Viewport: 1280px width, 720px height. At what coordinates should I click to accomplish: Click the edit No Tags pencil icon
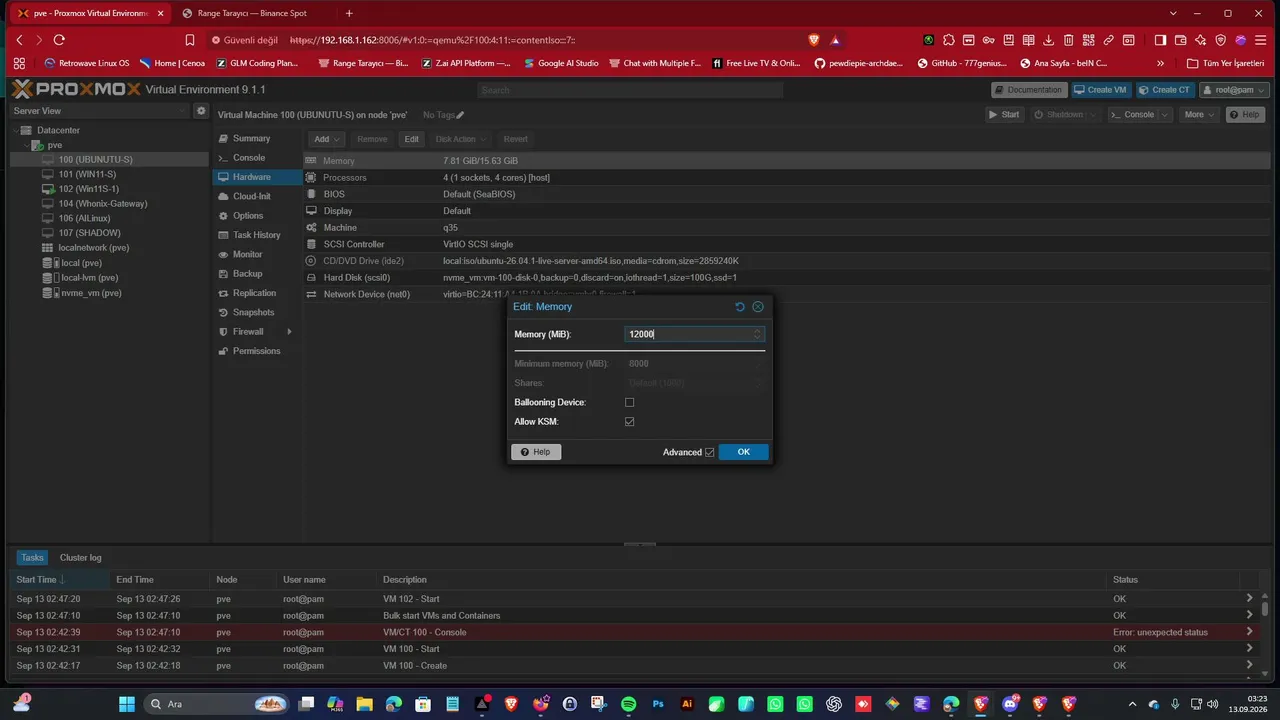(460, 115)
